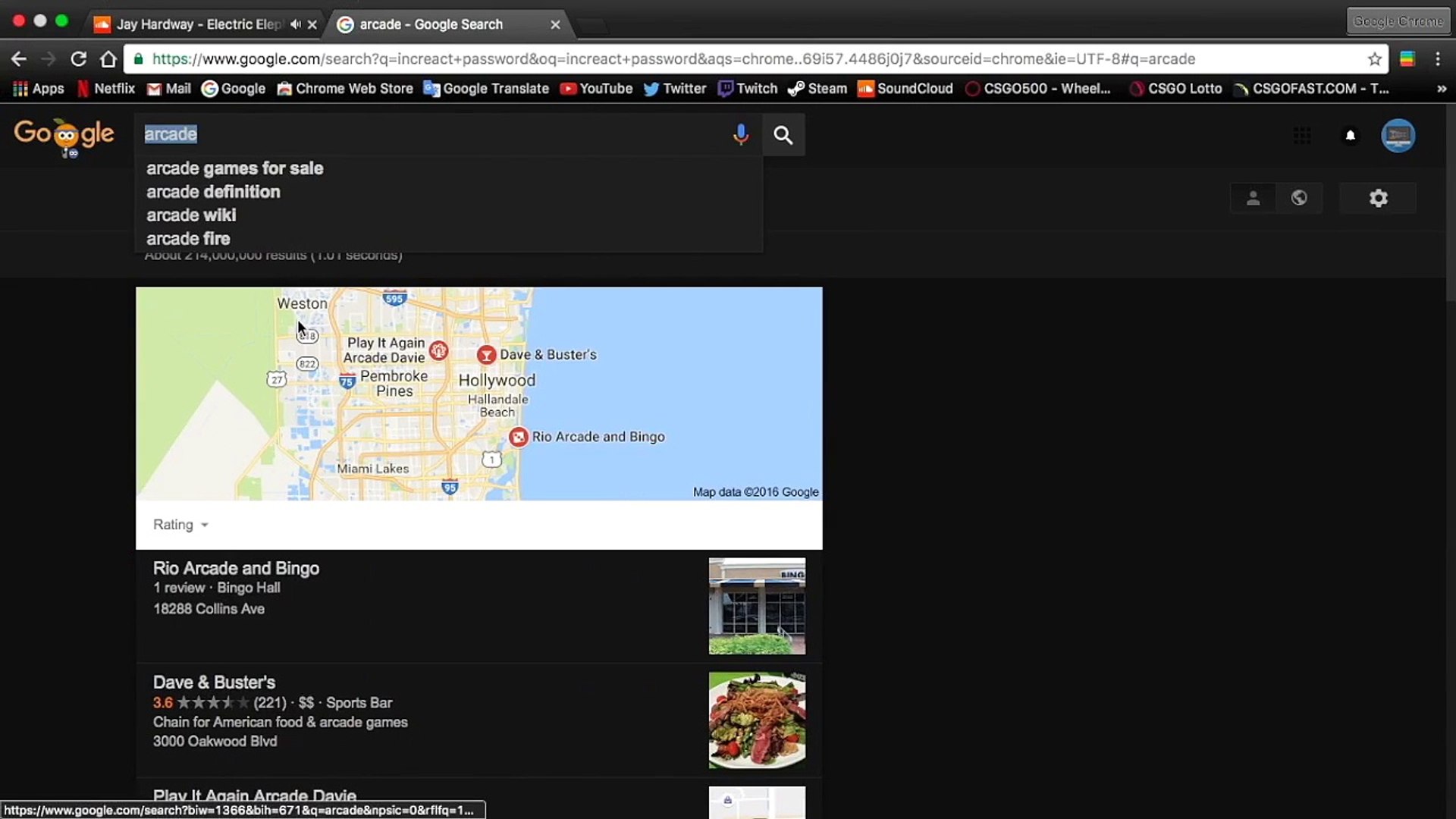
Task: Bookmark page with the star icon
Action: click(1374, 59)
